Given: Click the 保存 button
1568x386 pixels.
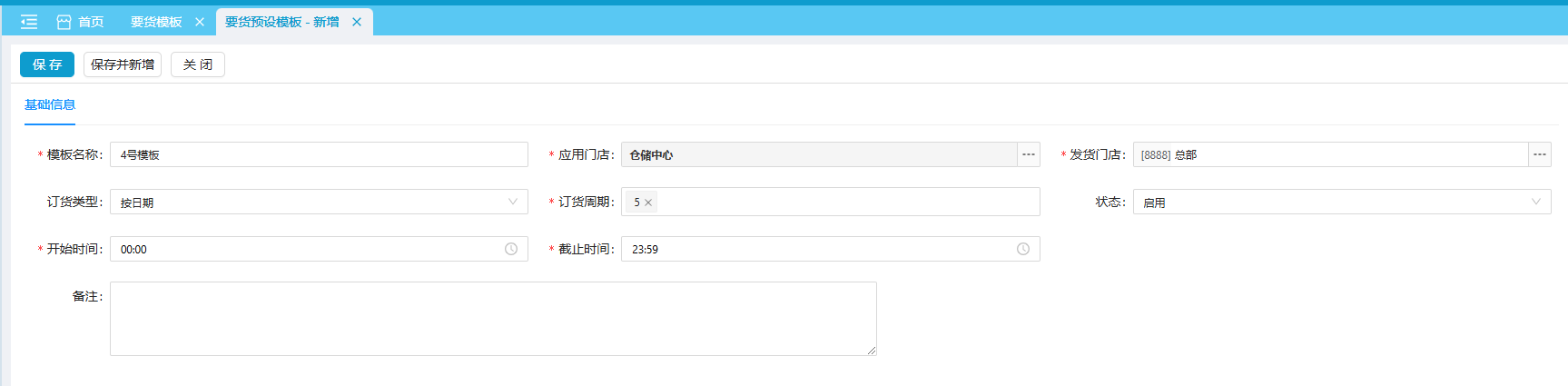Looking at the screenshot, I should [47, 64].
